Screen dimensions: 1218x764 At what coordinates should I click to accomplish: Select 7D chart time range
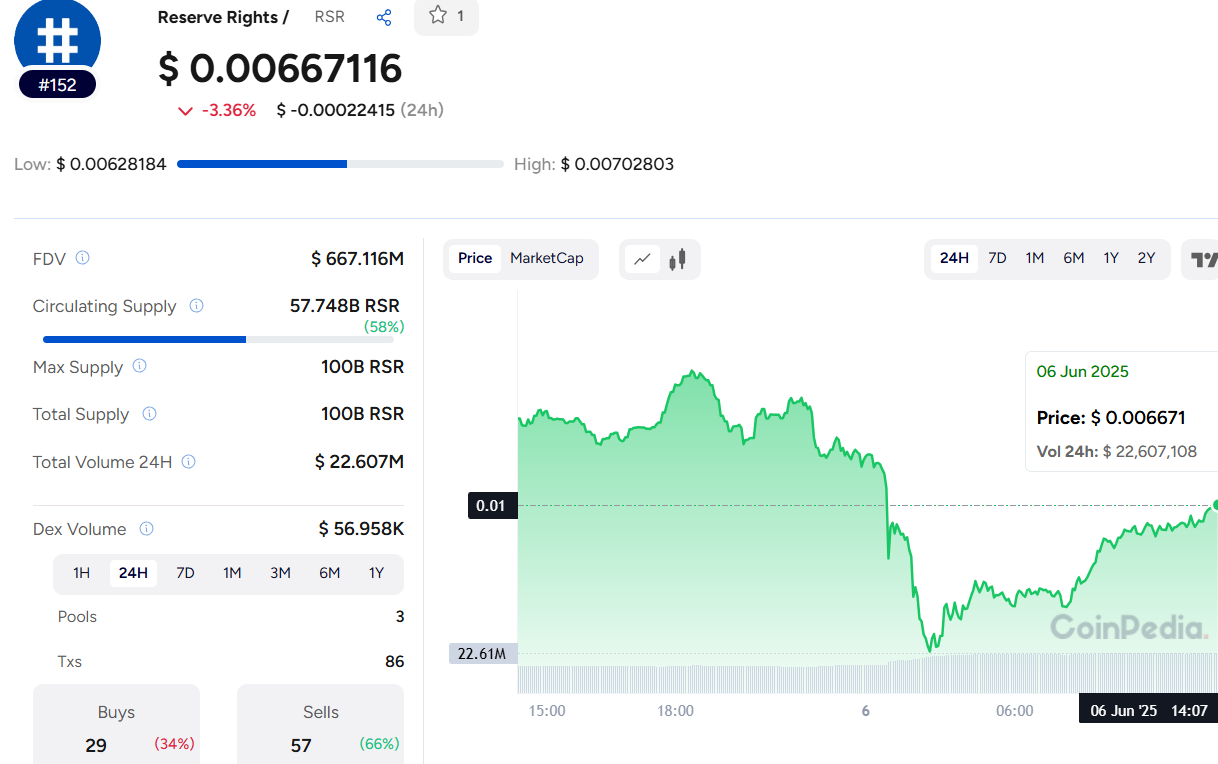point(997,258)
